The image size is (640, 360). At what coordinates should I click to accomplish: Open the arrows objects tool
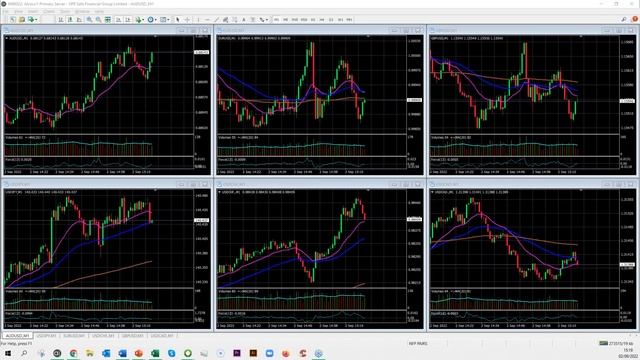tap(262, 19)
